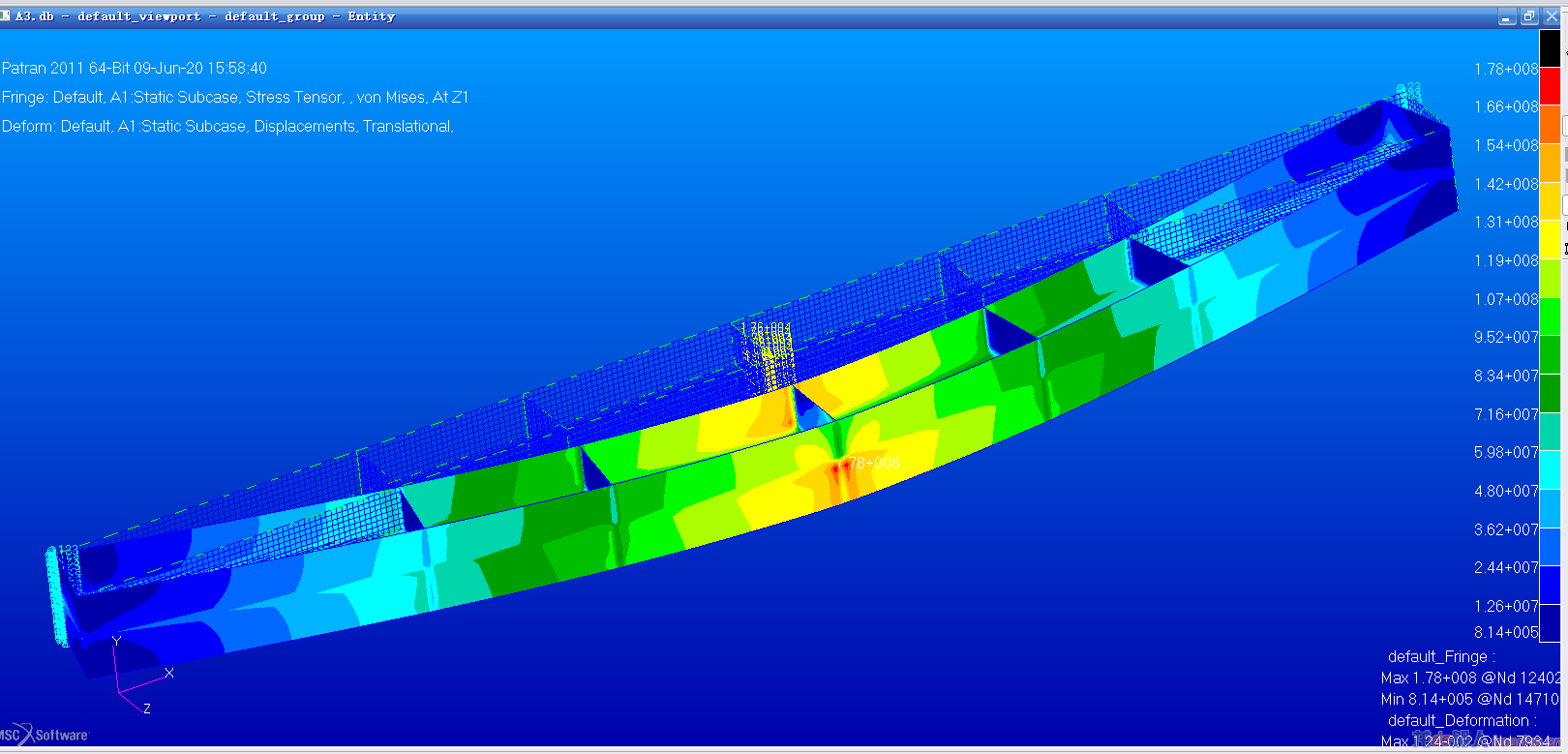This screenshot has width=1568, height=754.
Task: Click legend value 1.66+008
Action: pyautogui.click(x=1506, y=106)
